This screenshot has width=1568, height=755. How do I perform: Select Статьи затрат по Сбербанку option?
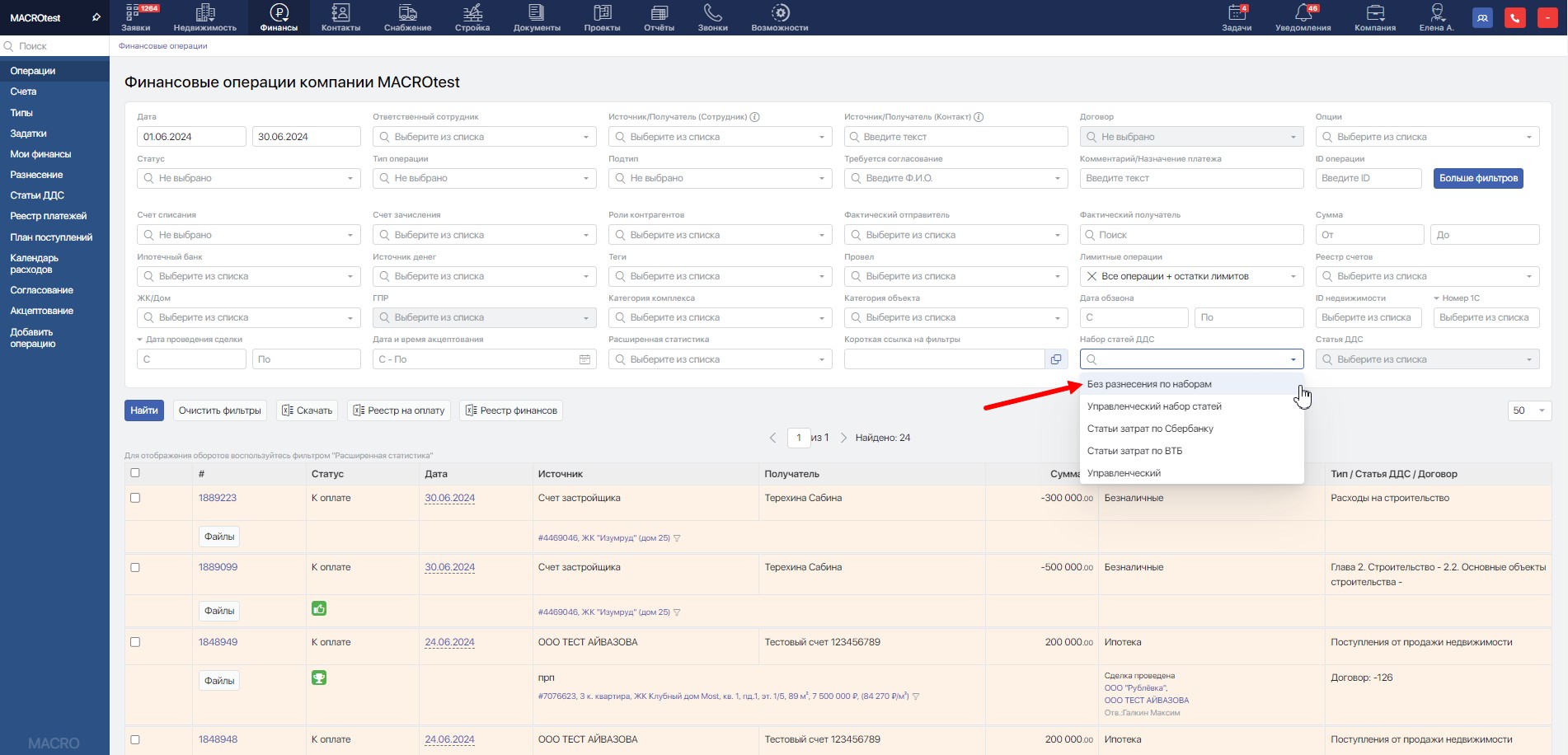click(1150, 429)
